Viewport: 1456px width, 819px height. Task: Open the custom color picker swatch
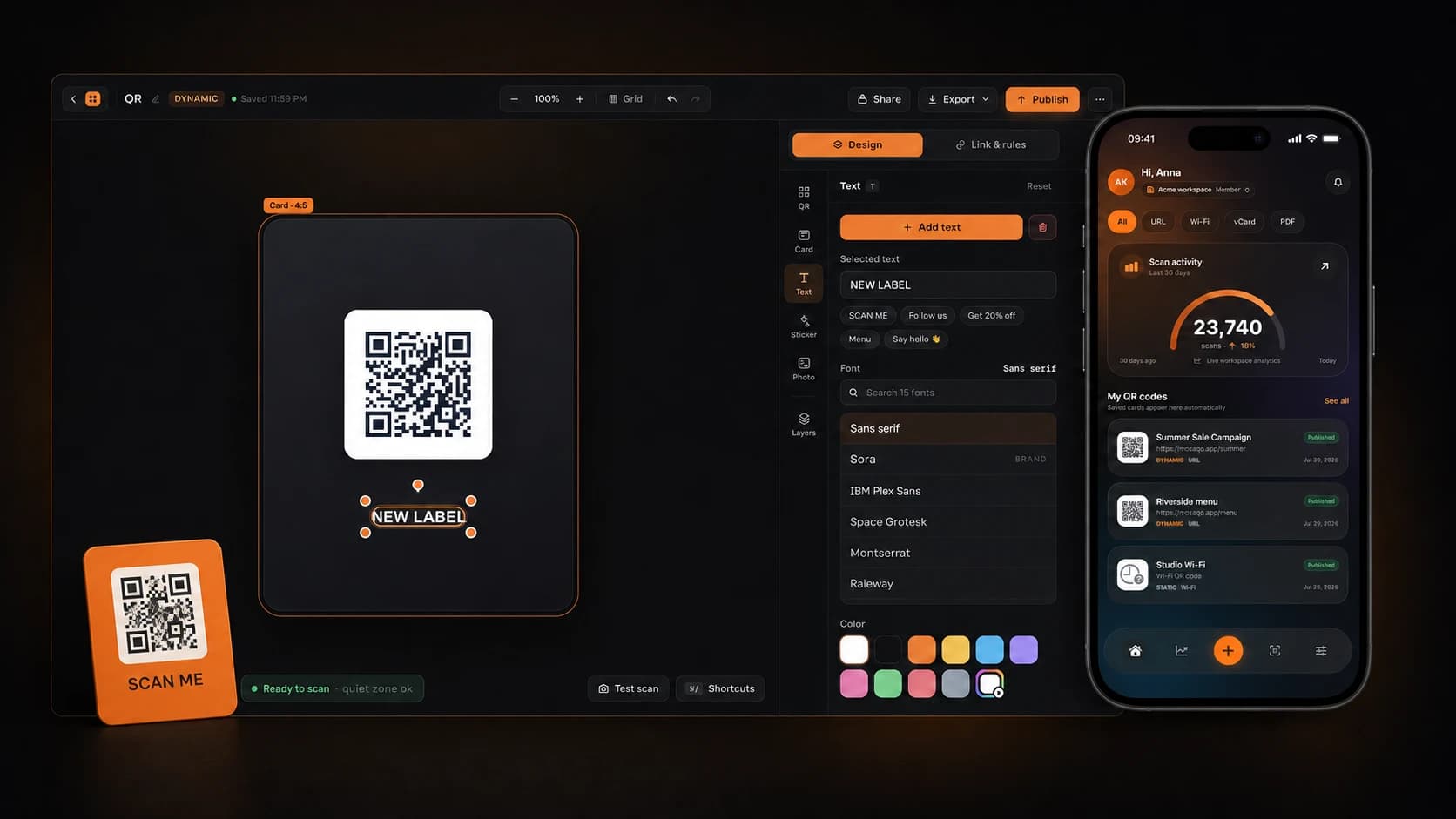click(989, 684)
